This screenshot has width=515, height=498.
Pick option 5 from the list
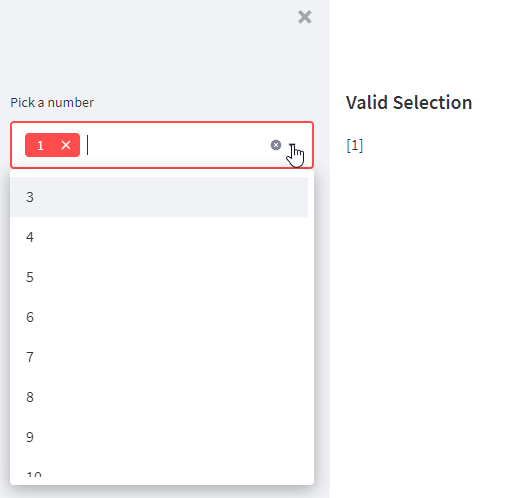click(159, 277)
